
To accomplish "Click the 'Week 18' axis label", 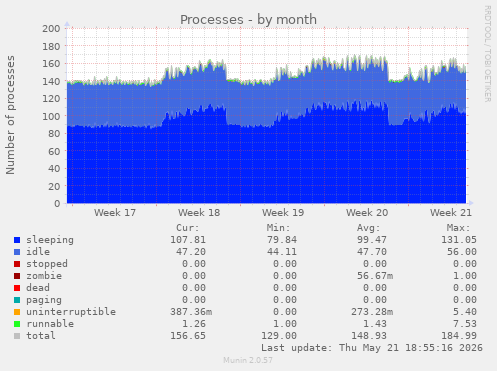I will click(x=199, y=213).
